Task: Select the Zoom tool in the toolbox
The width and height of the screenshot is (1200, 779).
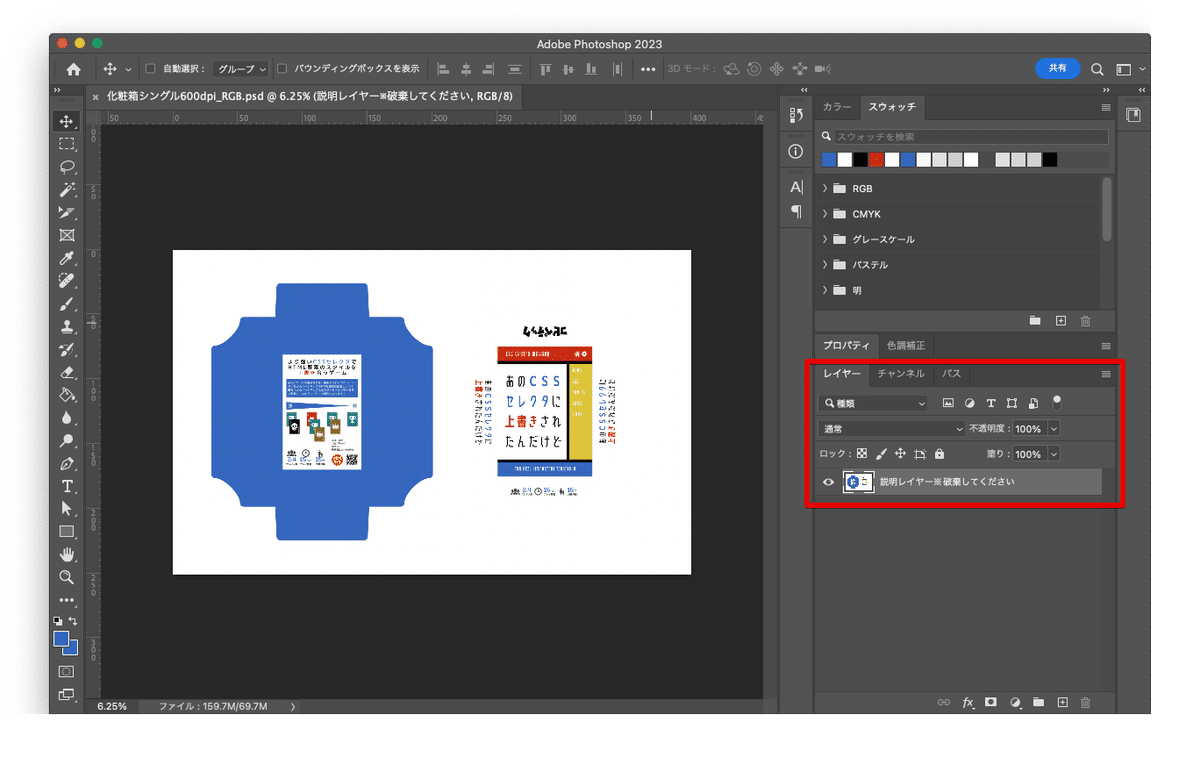Action: coord(67,578)
